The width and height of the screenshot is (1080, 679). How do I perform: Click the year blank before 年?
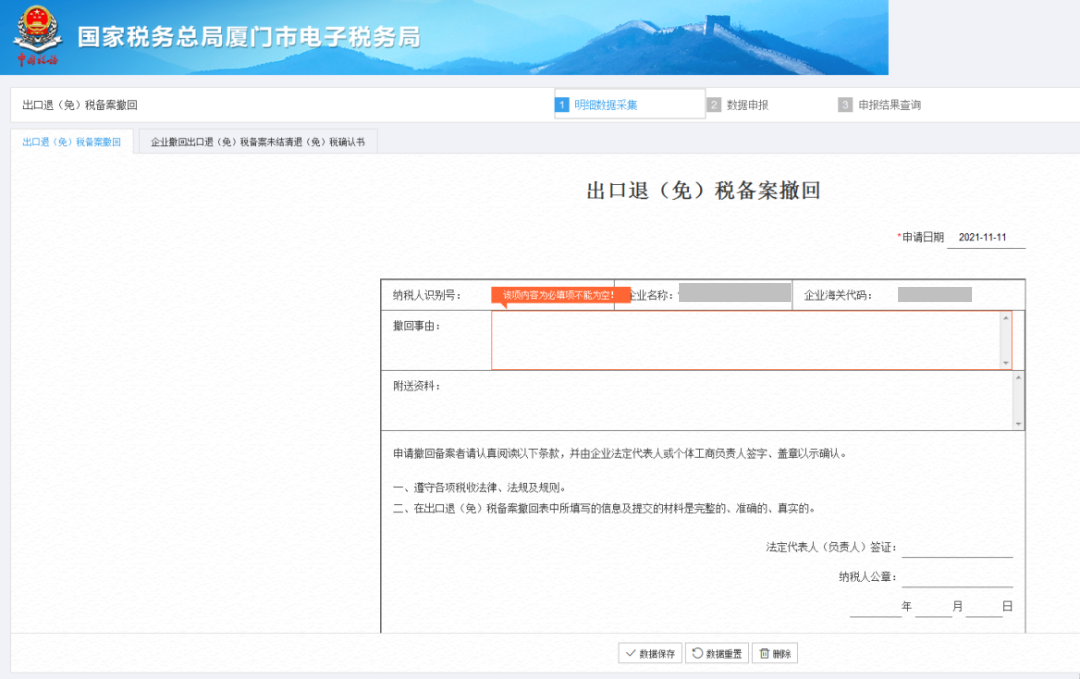[x=875, y=607]
